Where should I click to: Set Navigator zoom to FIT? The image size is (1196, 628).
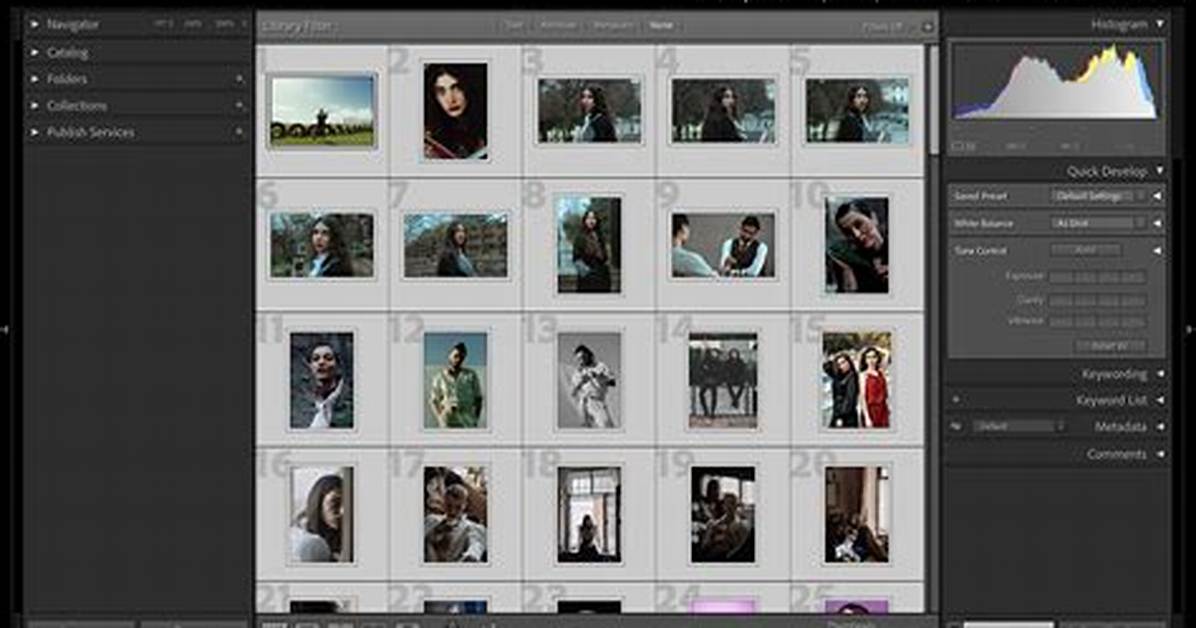coord(163,24)
